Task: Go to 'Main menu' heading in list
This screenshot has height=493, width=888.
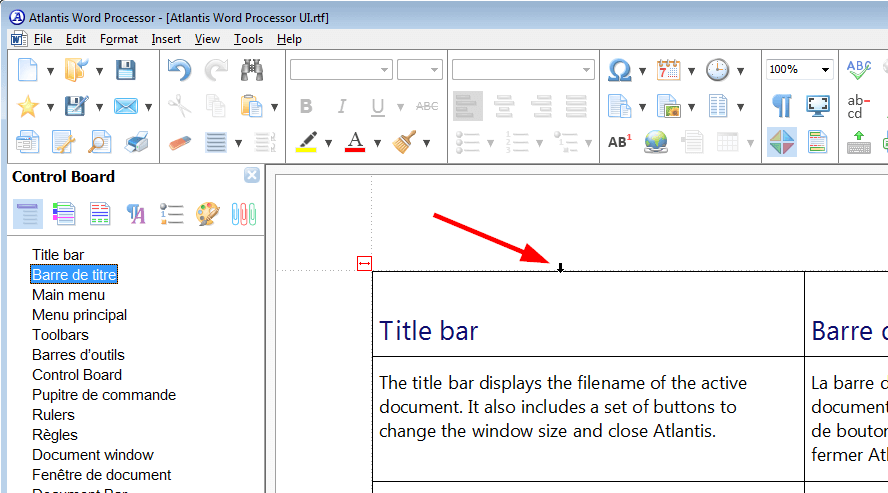Action: 69,295
